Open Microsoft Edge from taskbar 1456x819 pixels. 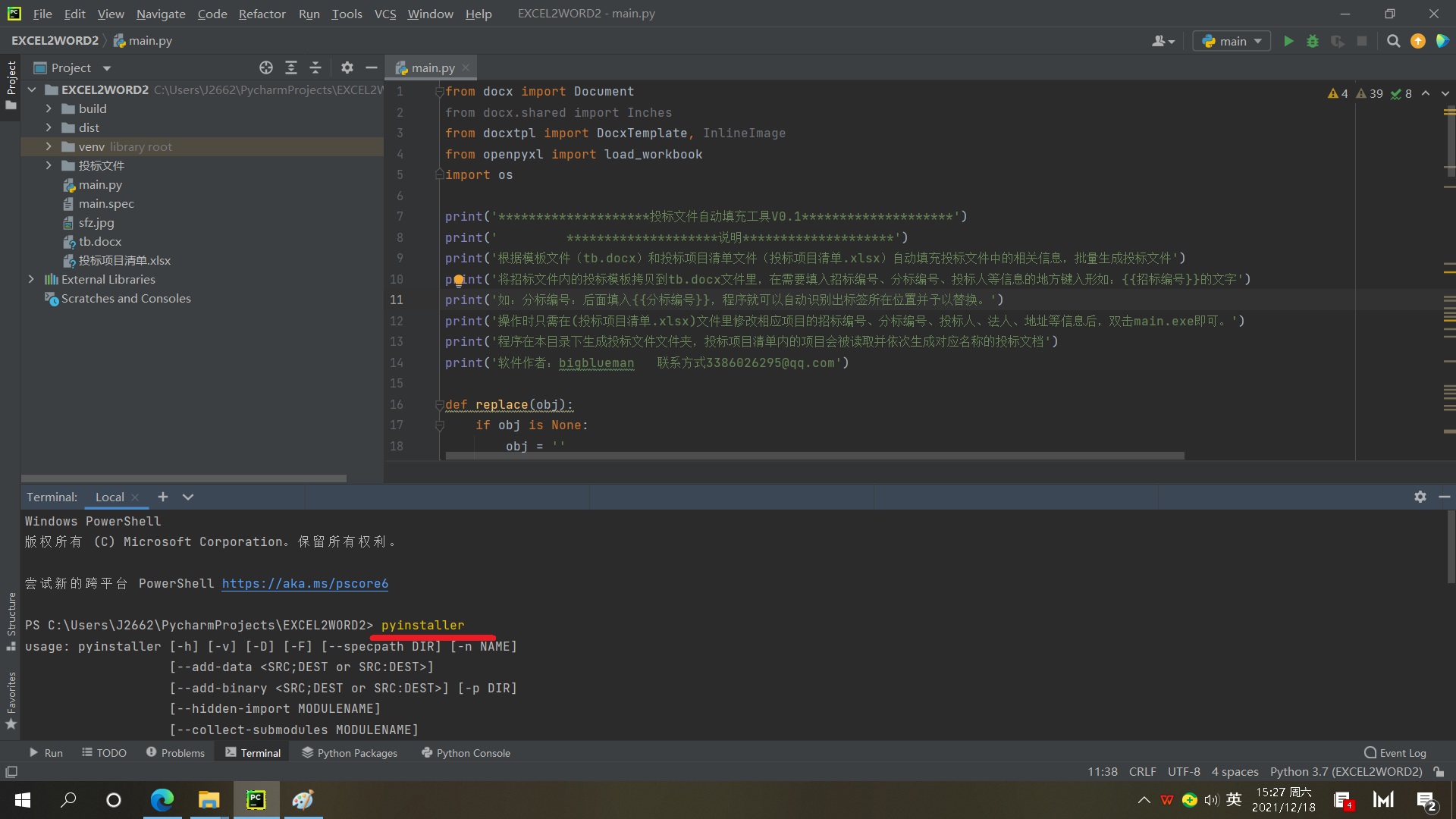pyautogui.click(x=162, y=799)
